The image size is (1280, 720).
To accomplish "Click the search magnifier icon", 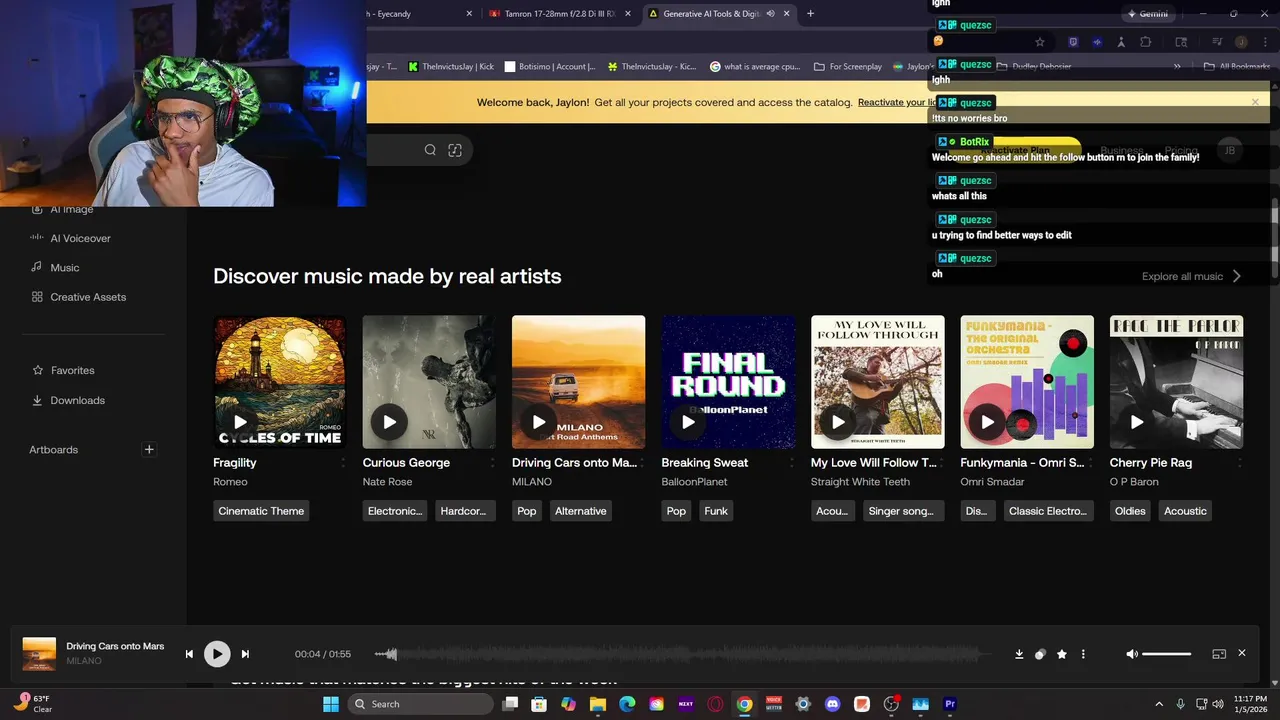I will pos(430,150).
